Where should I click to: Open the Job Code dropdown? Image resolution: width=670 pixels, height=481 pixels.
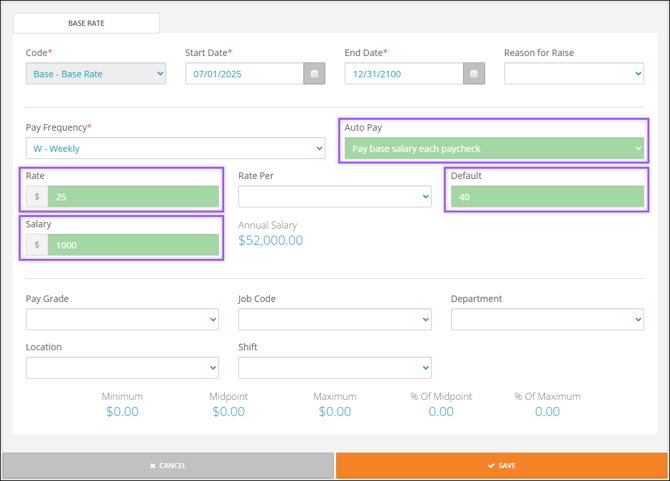click(335, 320)
